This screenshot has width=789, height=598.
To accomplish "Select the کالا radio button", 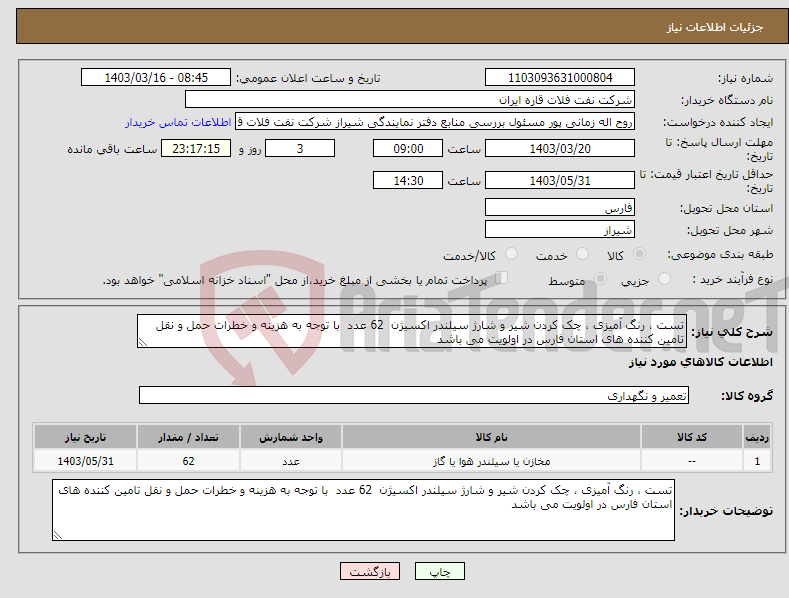I will click(640, 254).
